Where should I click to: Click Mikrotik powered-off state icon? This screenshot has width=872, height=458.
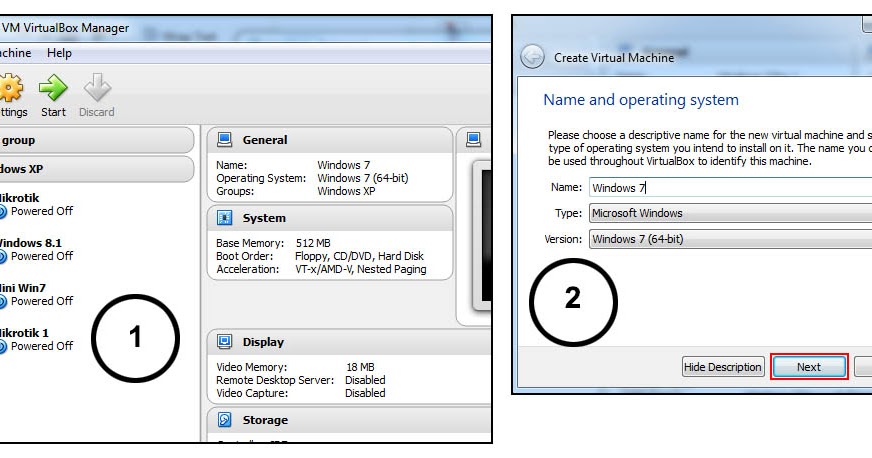pyautogui.click(x=2, y=212)
